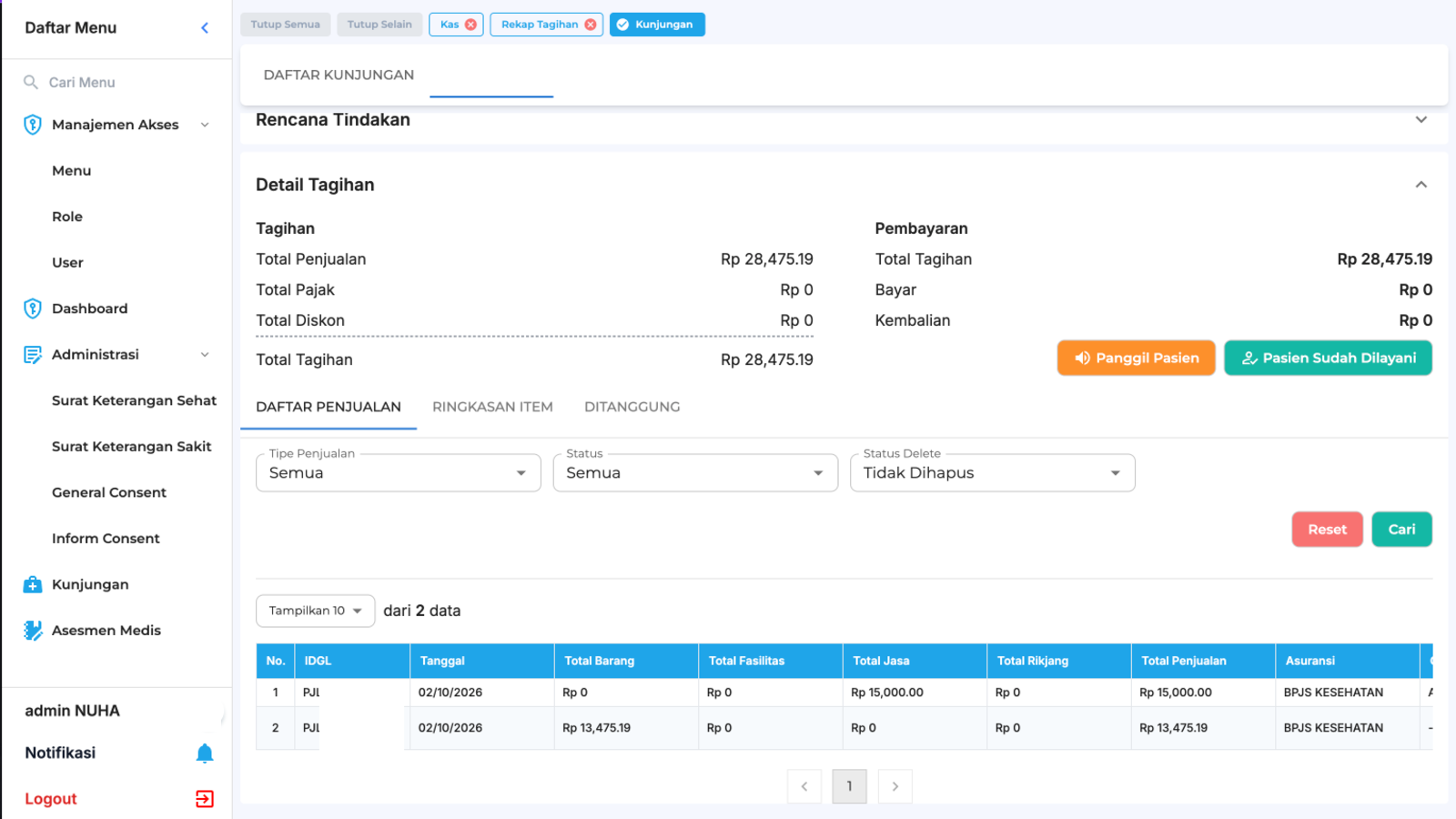Open General Consent menu item

coord(109,492)
